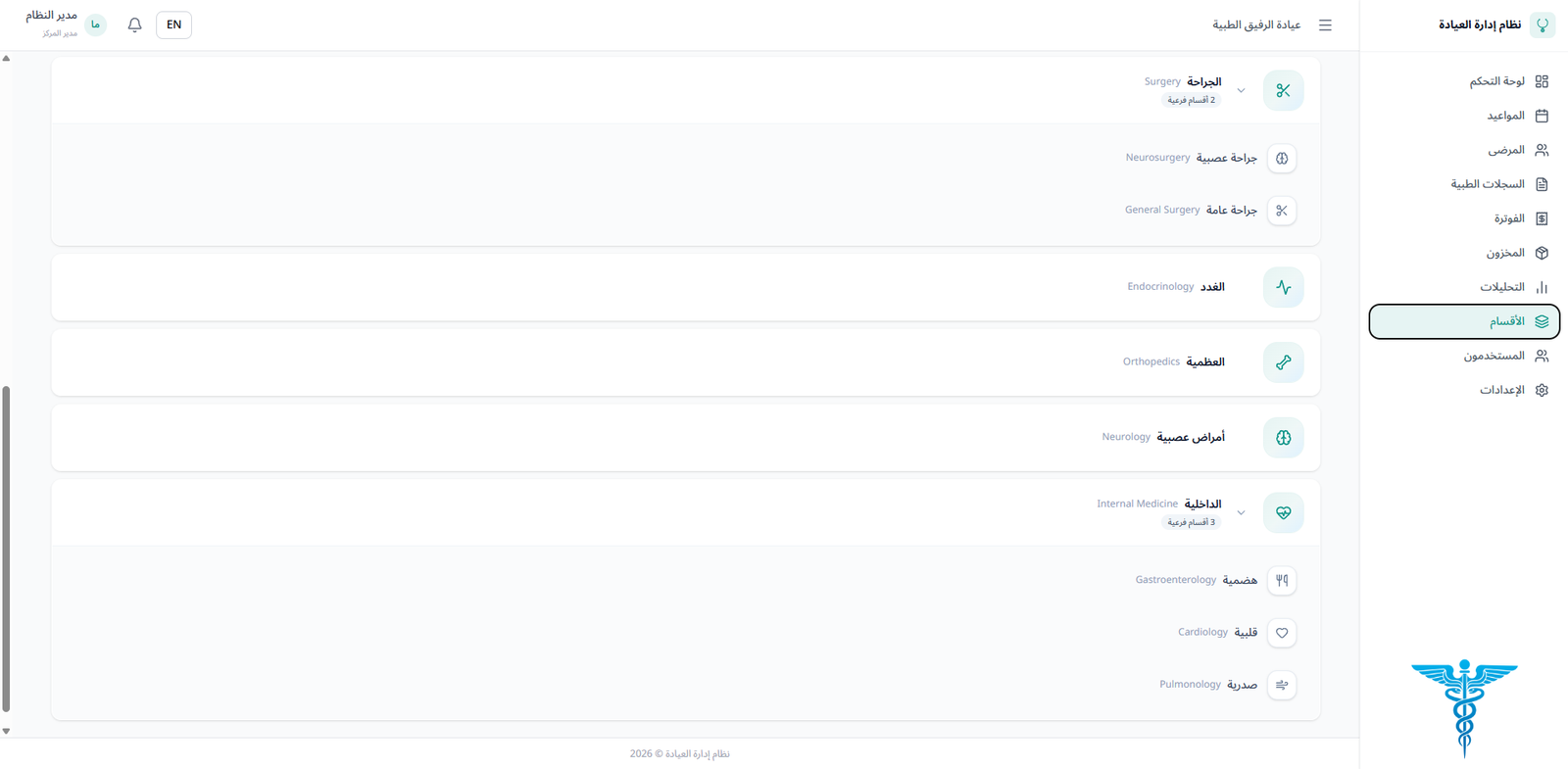Collapse the Internal Medicine chevron
This screenshot has height=769, width=1568.
click(1241, 512)
